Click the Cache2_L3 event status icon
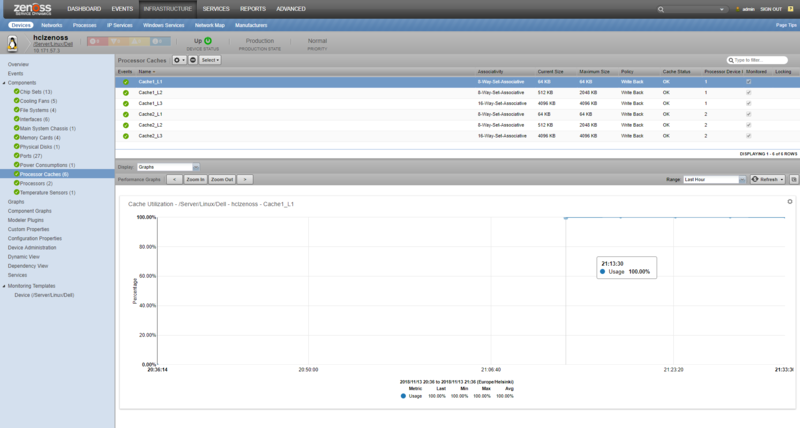Viewport: 800px width, 428px height. [126, 136]
